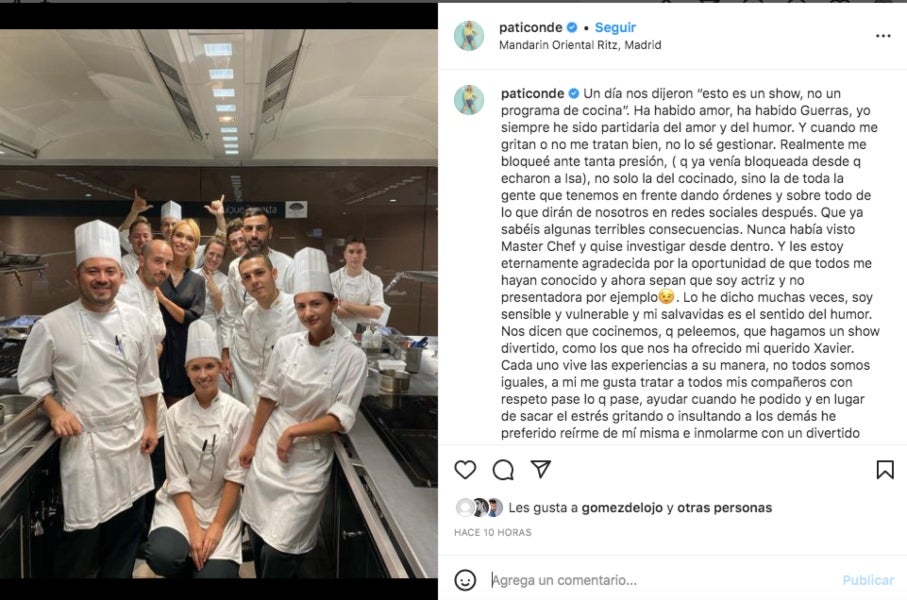Open paticonde avatar beside caption
This screenshot has height=600, width=907.
pos(469,100)
